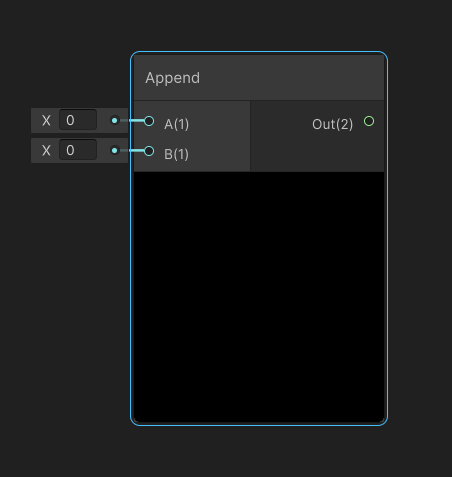Click the B(1) input port circle
This screenshot has height=477, width=452.
pos(149,151)
